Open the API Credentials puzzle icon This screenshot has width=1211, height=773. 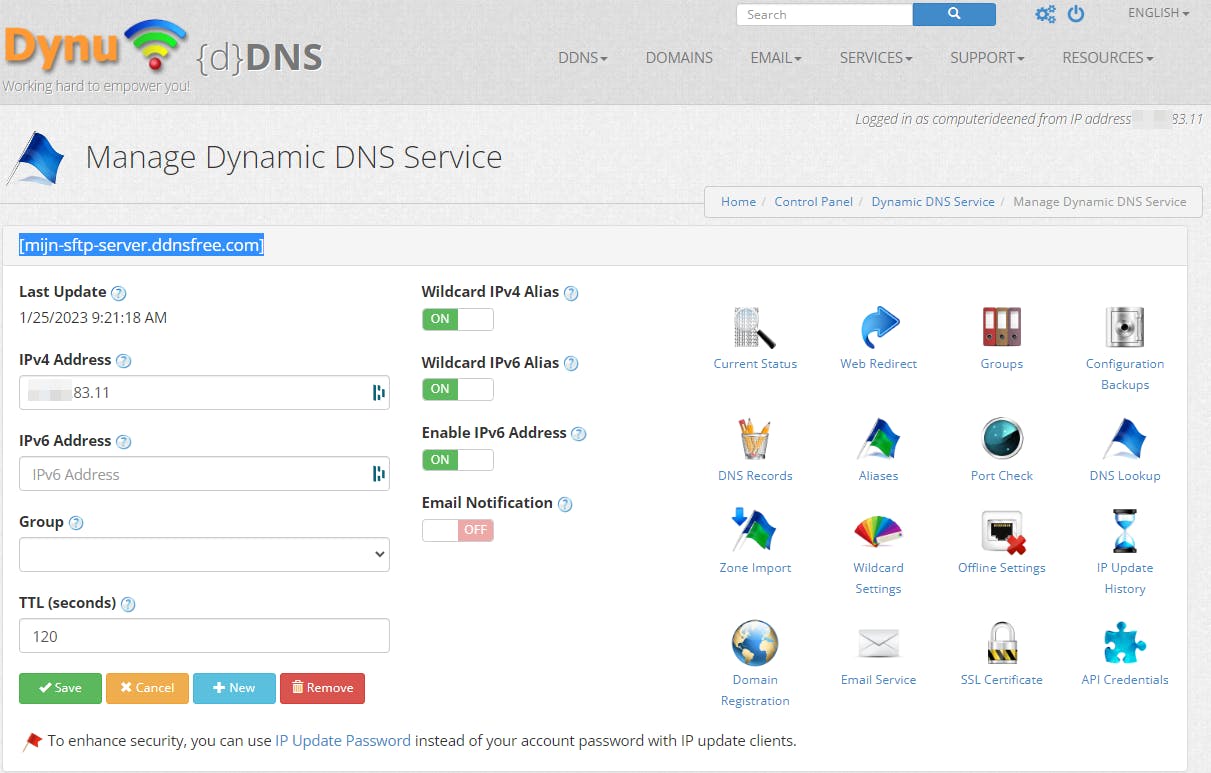(x=1125, y=643)
